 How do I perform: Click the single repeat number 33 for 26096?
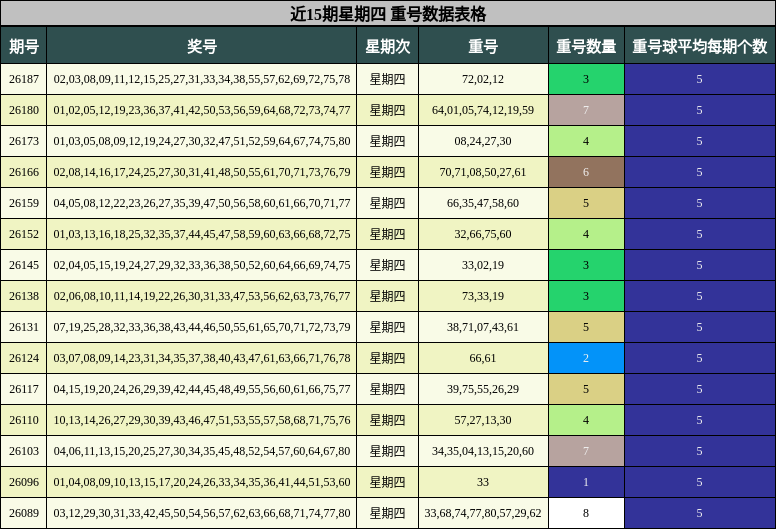click(483, 482)
